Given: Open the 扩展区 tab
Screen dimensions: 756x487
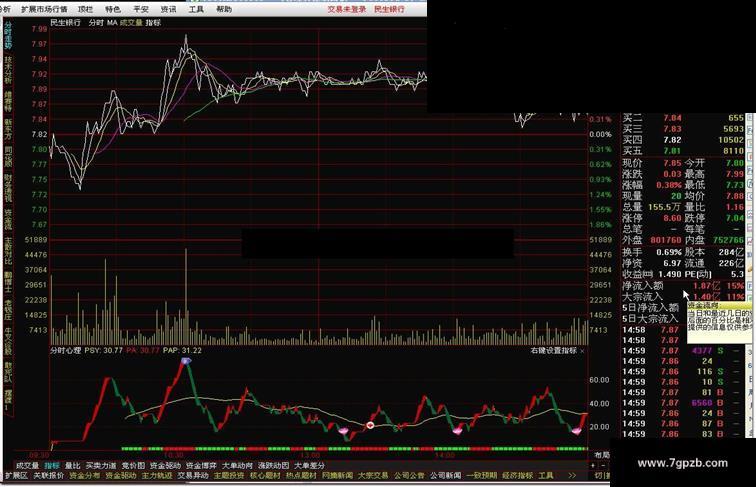Looking at the screenshot, I should [x=16, y=476].
